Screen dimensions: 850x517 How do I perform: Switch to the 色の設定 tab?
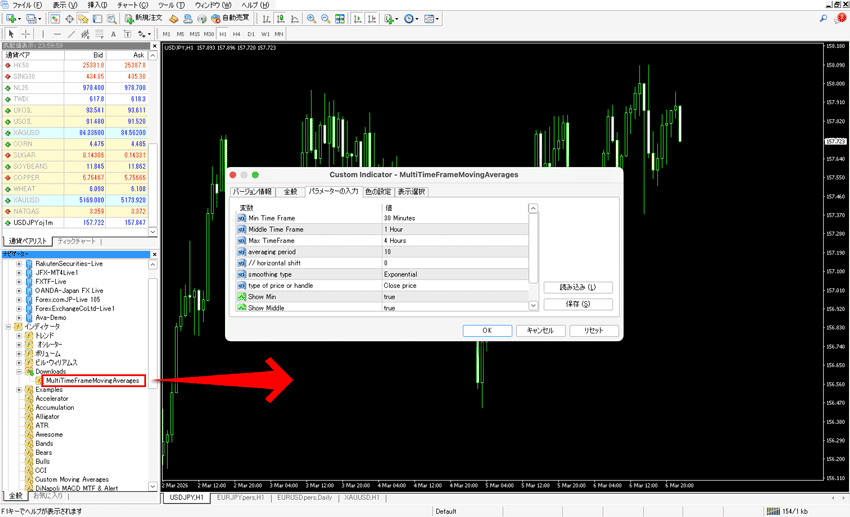pos(377,191)
